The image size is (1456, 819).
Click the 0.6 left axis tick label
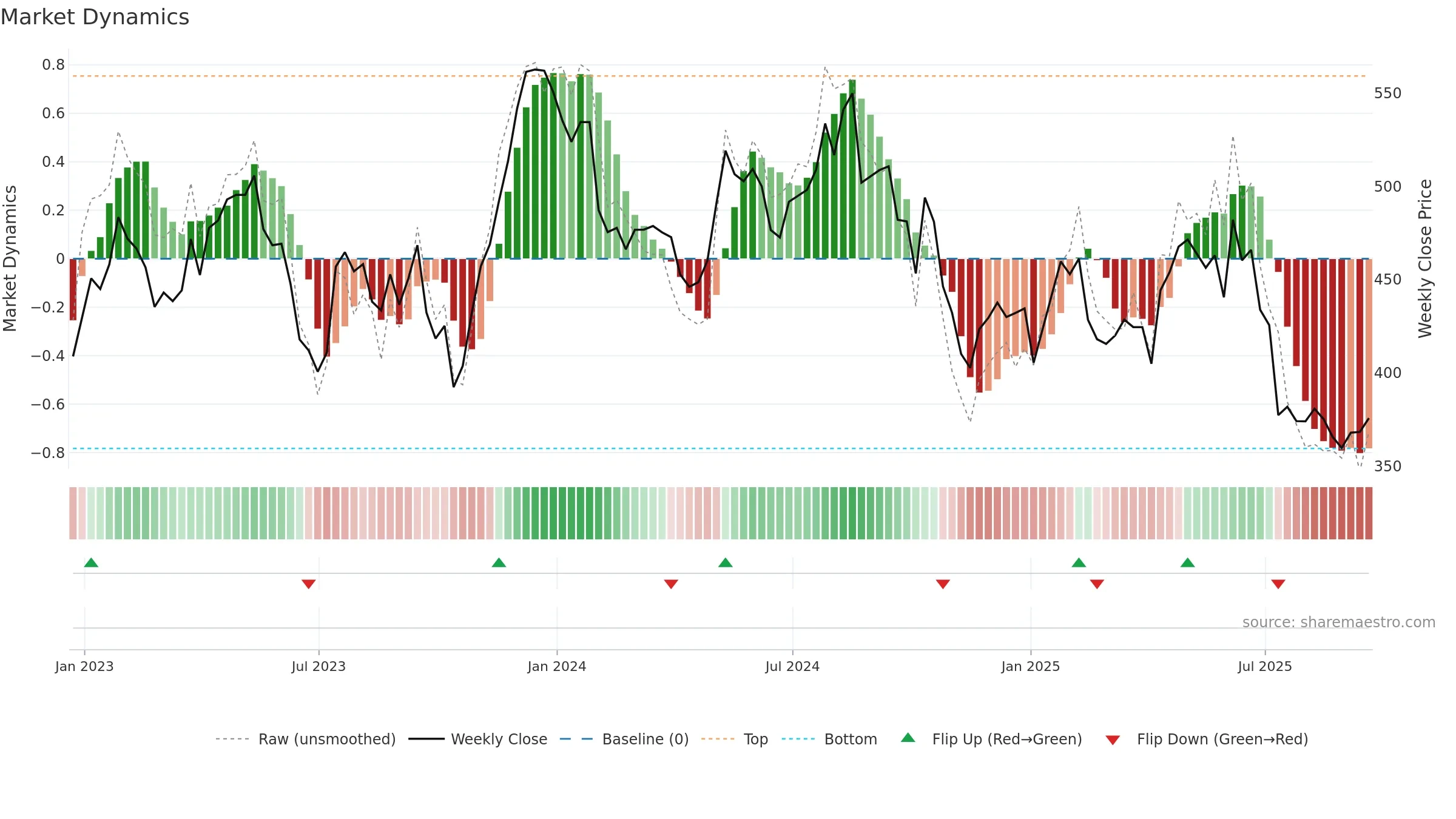click(53, 113)
